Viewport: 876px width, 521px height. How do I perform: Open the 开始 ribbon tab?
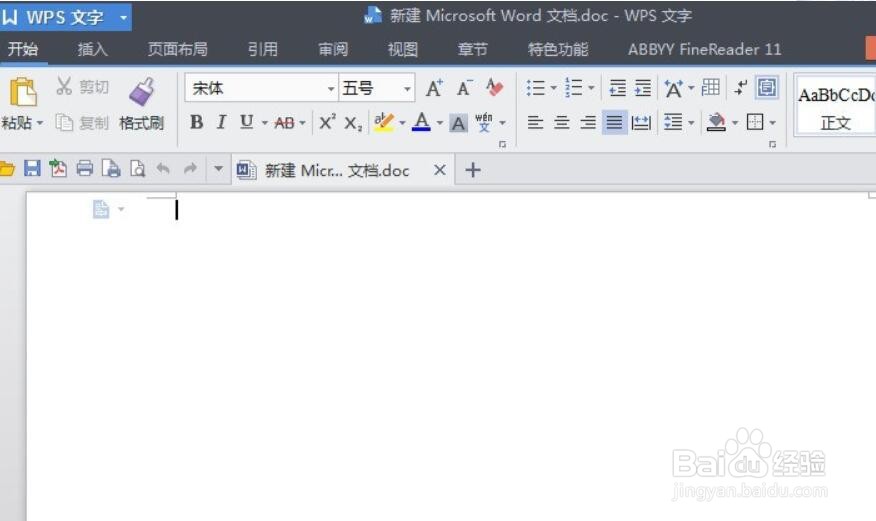point(23,49)
